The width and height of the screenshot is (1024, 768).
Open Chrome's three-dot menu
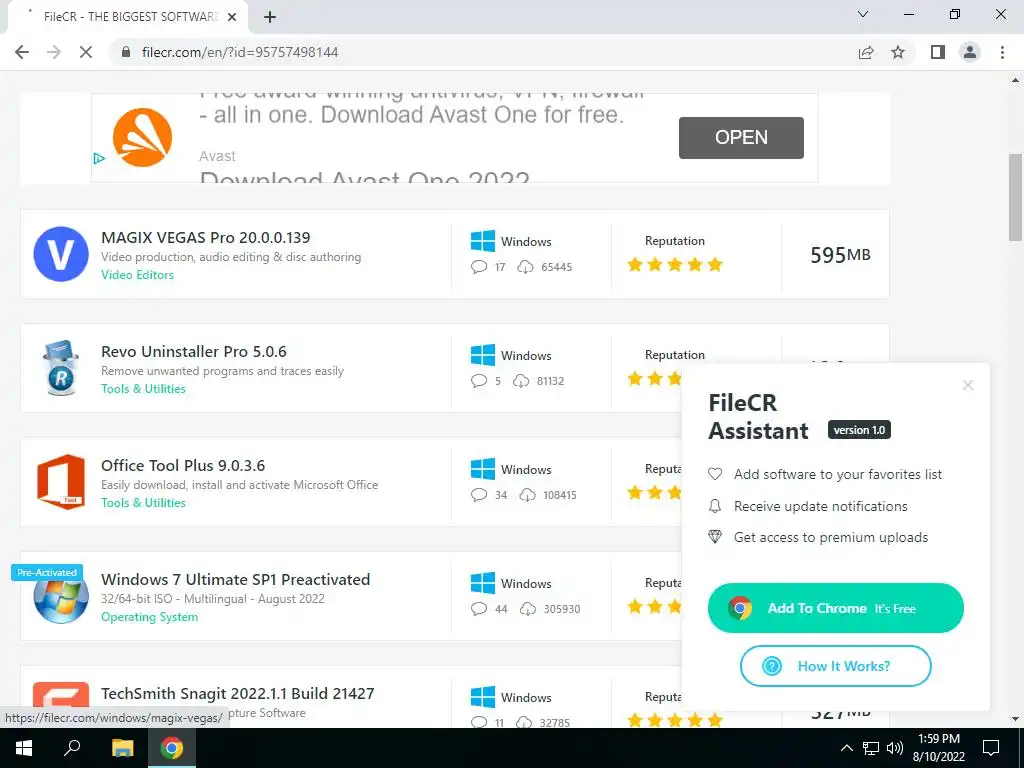coord(1002,52)
